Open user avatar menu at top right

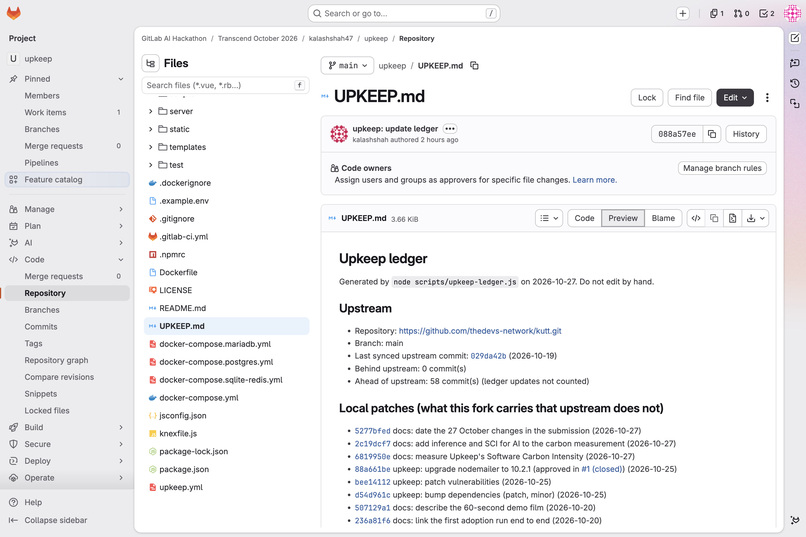pos(792,13)
